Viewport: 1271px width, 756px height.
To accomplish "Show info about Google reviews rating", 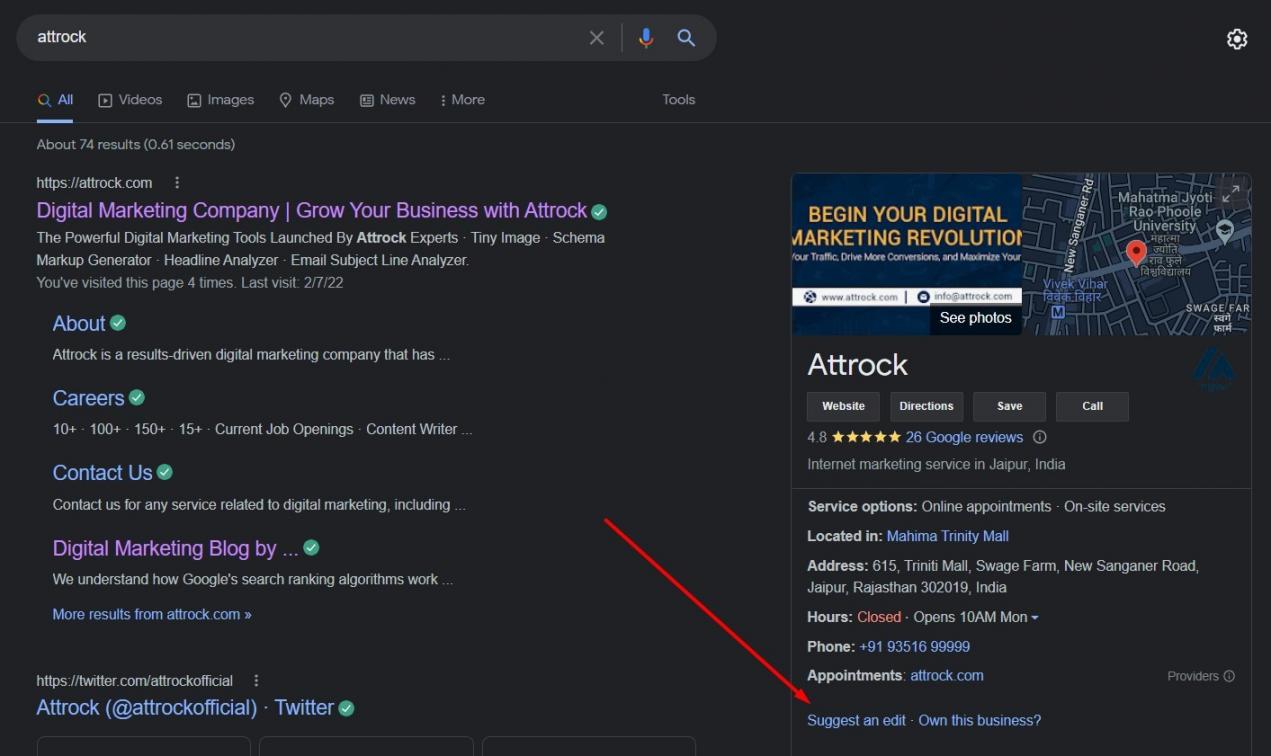I will (1039, 437).
